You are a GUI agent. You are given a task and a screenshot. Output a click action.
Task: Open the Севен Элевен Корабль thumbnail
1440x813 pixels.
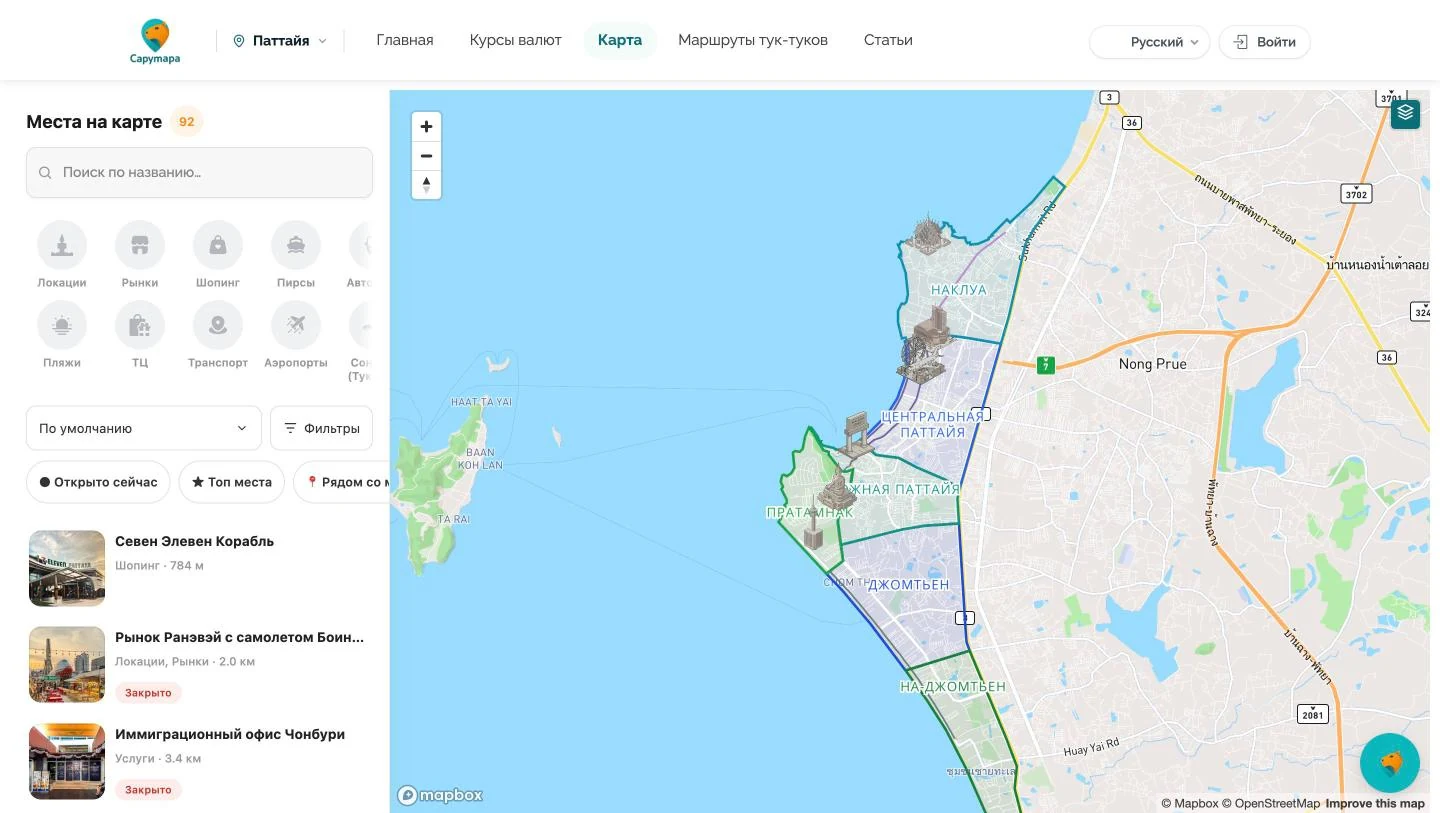coord(67,568)
